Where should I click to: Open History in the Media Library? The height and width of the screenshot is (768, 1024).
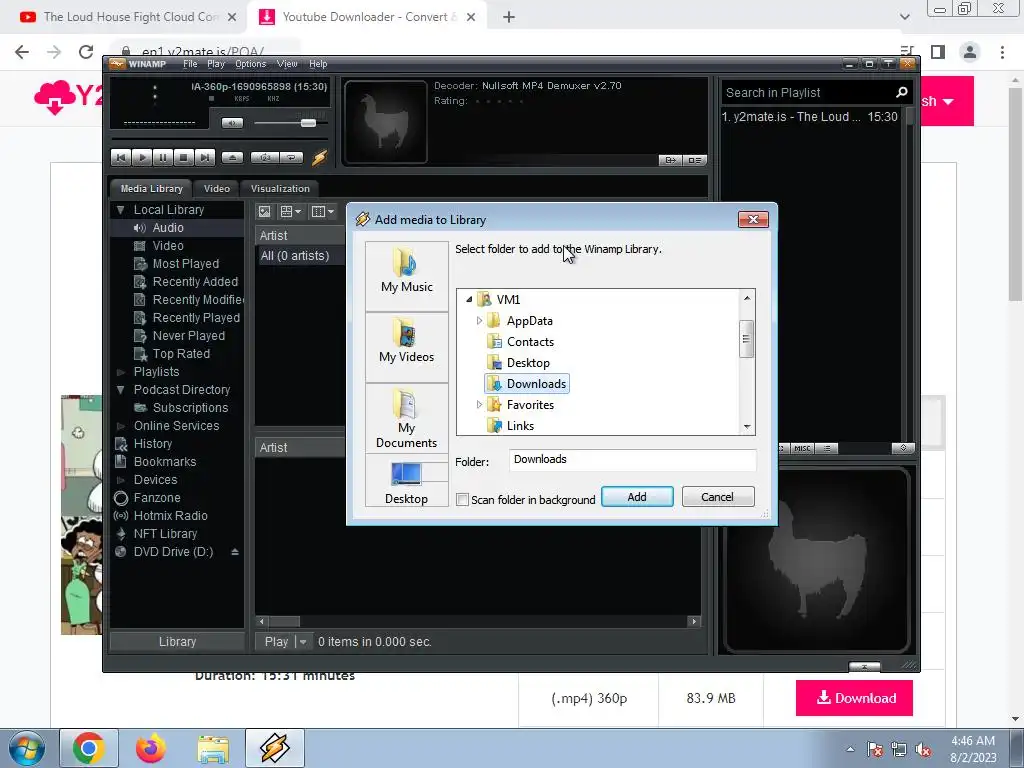152,443
